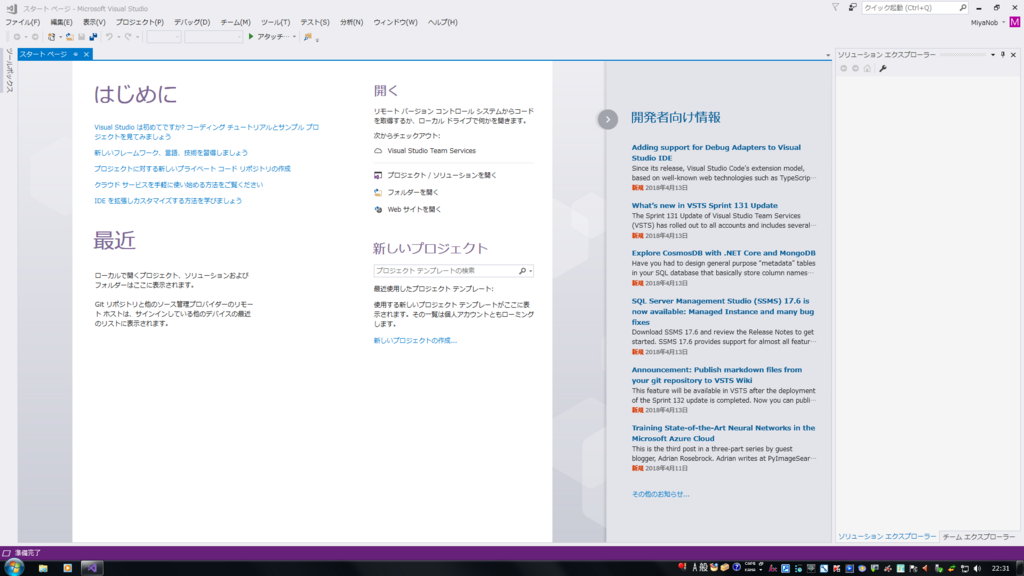Click the open folder icon
The image size is (1024, 576).
[x=378, y=193]
